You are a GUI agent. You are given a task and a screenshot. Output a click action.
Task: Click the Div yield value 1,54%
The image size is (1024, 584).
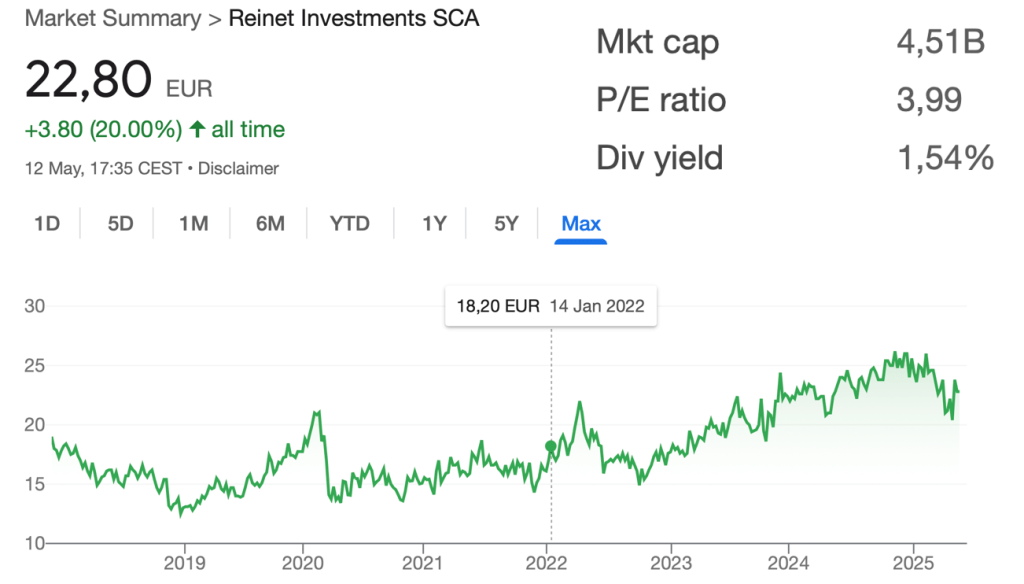(x=944, y=158)
